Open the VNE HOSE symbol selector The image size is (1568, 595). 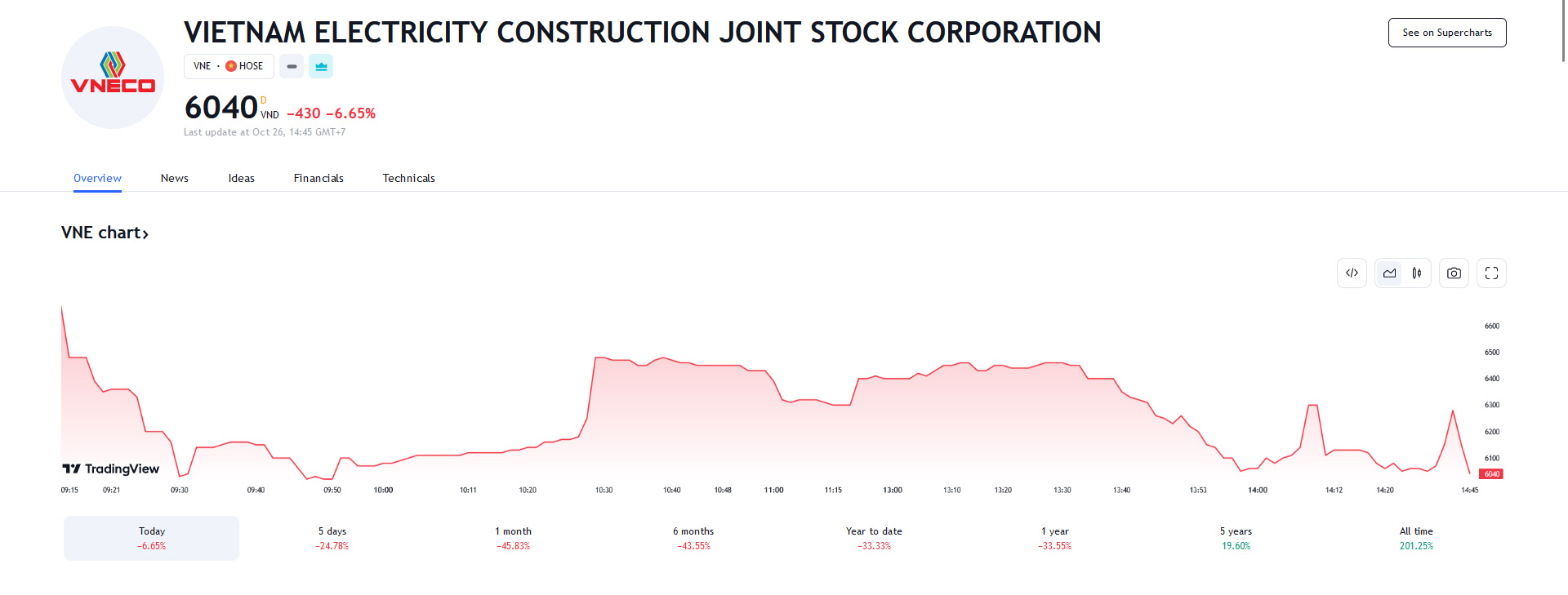click(229, 66)
